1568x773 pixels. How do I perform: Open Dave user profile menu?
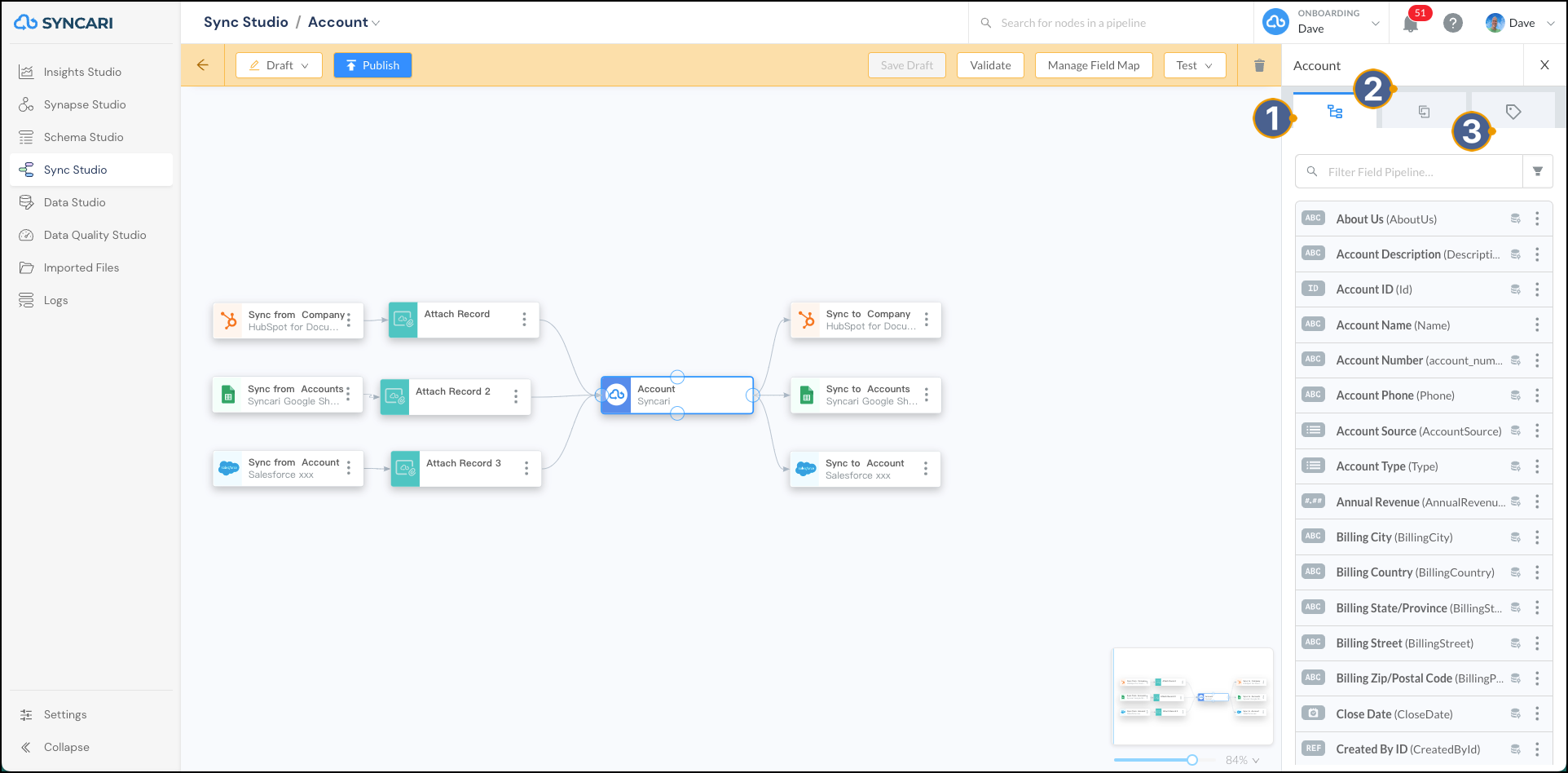pyautogui.click(x=1520, y=23)
